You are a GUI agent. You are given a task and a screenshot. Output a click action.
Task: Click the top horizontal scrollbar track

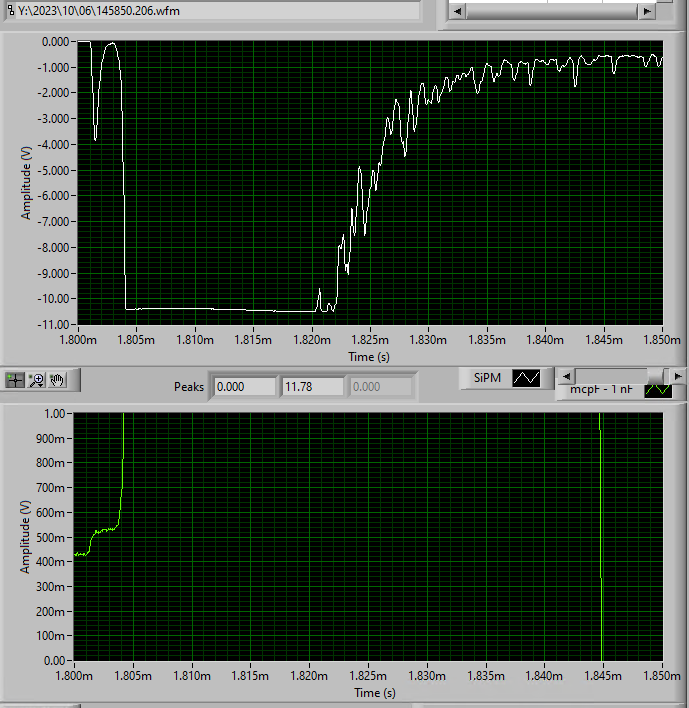(552, 11)
